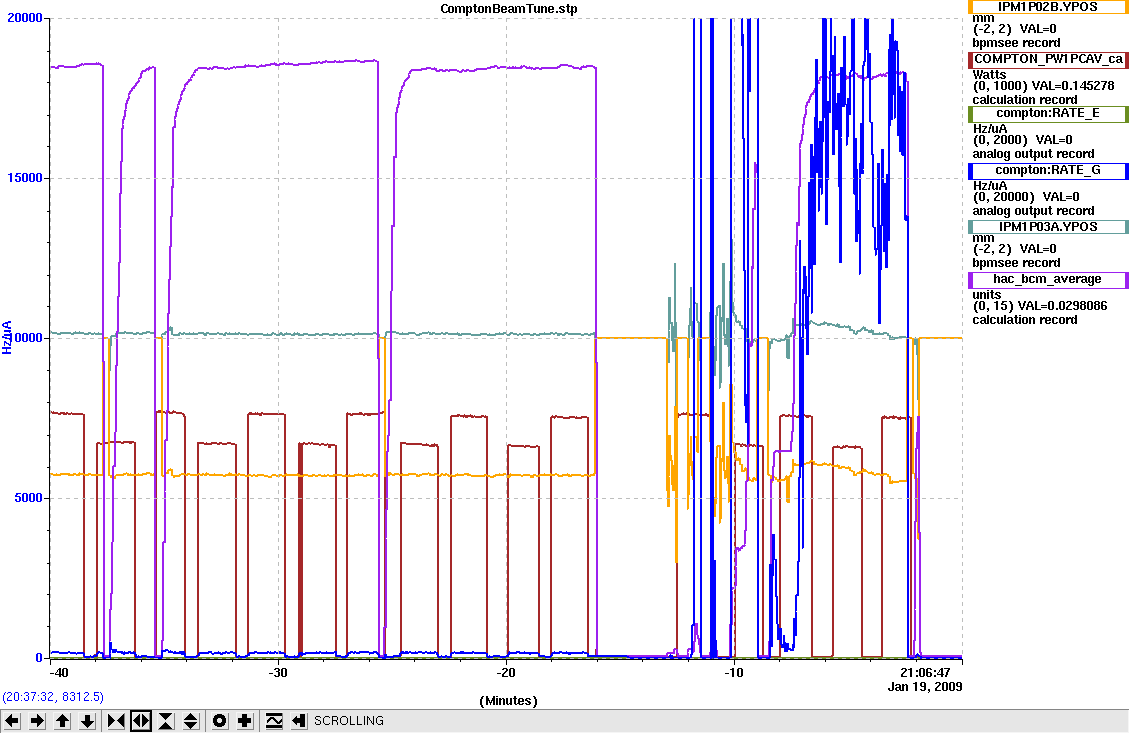This screenshot has width=1129, height=733.
Task: Click the circle auto-scale icon
Action: coord(220,721)
